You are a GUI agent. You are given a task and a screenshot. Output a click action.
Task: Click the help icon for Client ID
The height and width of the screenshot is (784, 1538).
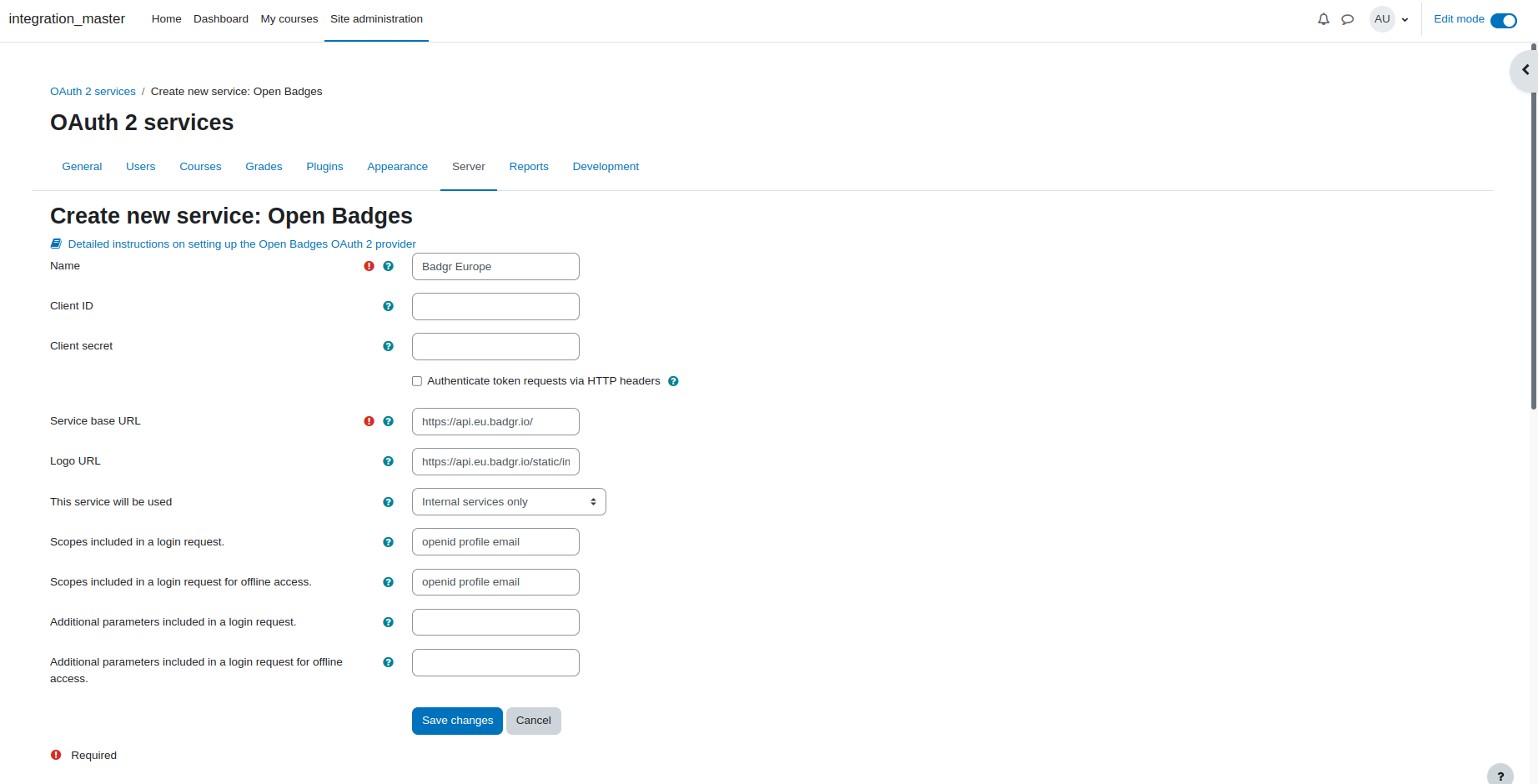click(388, 306)
